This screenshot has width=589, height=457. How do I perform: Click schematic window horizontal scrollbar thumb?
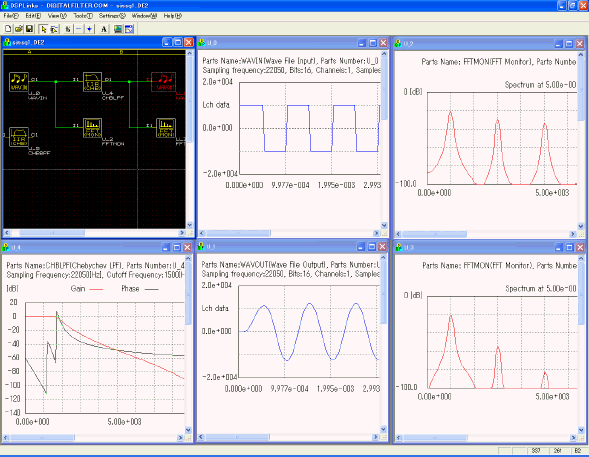click(52, 233)
